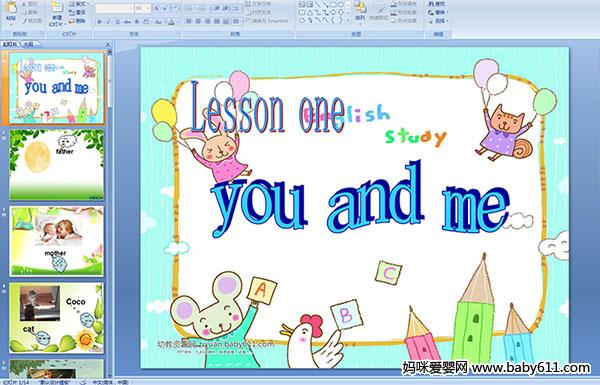Find text with the Find button

point(437,4)
